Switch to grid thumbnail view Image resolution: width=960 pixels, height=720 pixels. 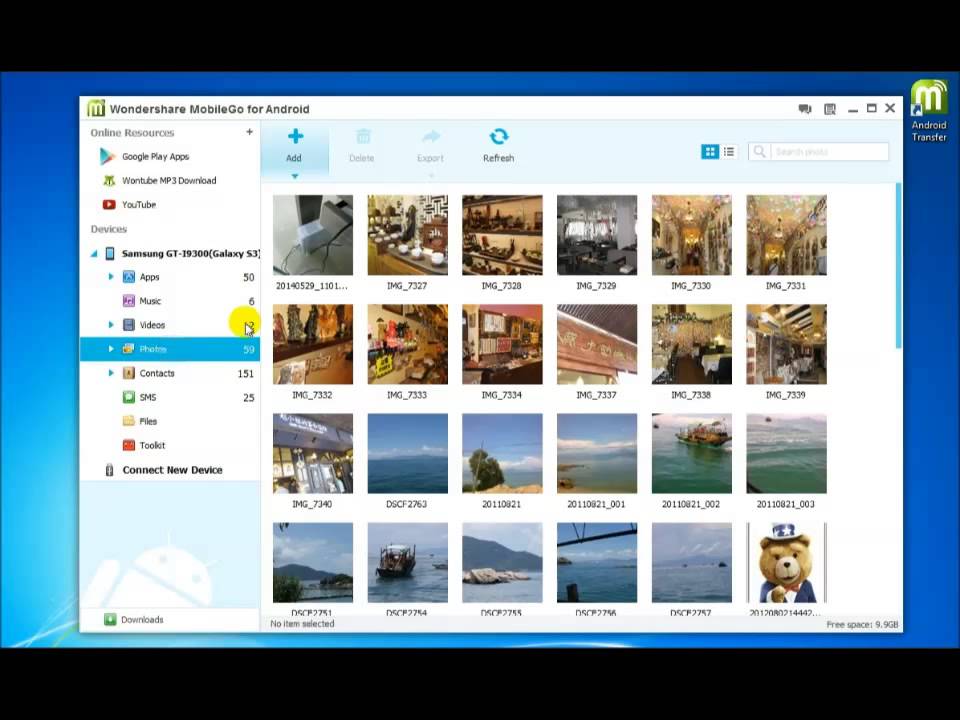click(x=710, y=152)
